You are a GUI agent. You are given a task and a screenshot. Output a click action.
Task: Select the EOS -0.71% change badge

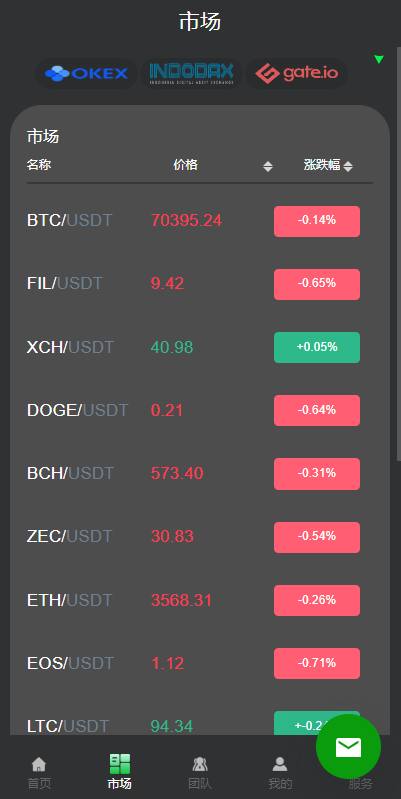[x=317, y=663]
